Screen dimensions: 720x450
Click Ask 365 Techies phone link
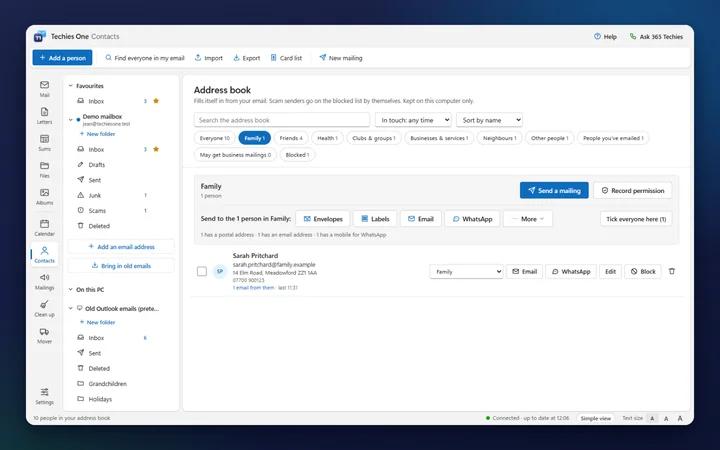tap(656, 37)
